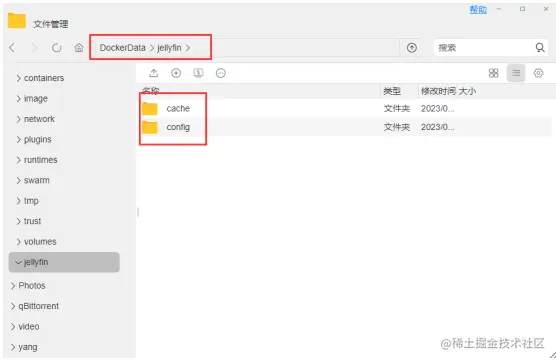
Task: Open the help link
Action: 478,10
